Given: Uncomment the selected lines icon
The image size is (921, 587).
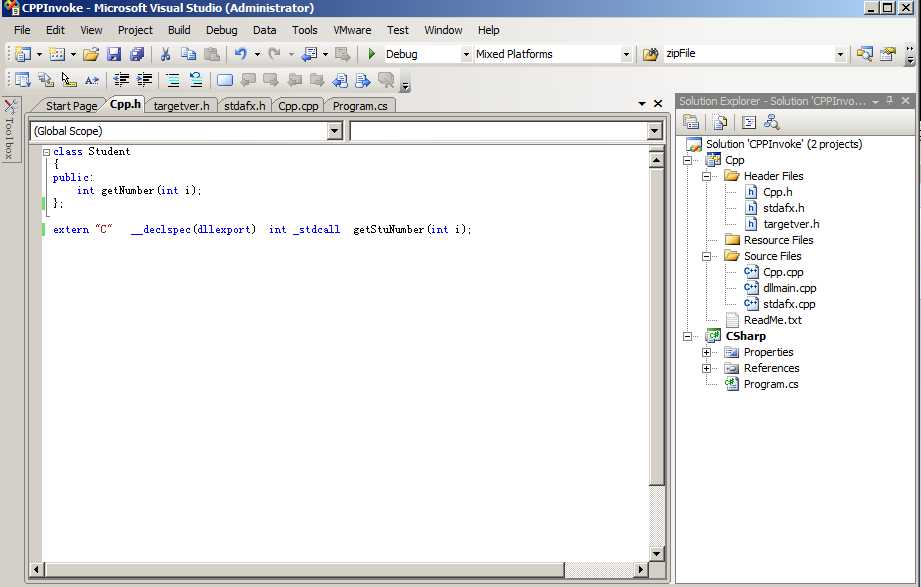Looking at the screenshot, I should pos(196,80).
